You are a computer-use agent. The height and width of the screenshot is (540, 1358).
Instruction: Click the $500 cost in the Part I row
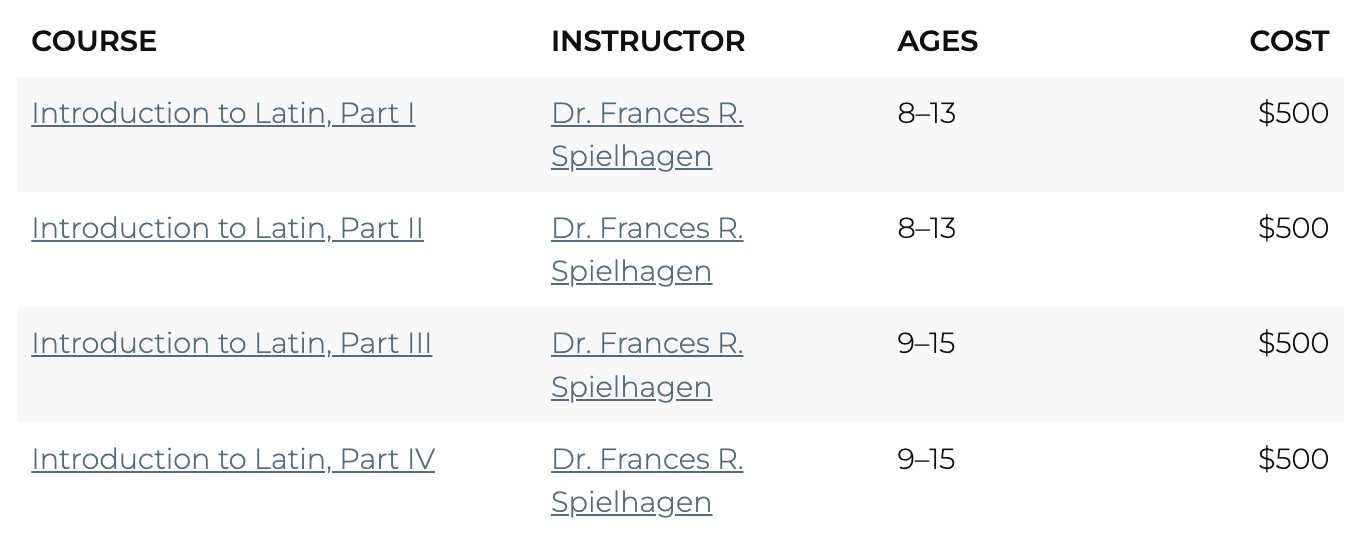(x=1293, y=114)
